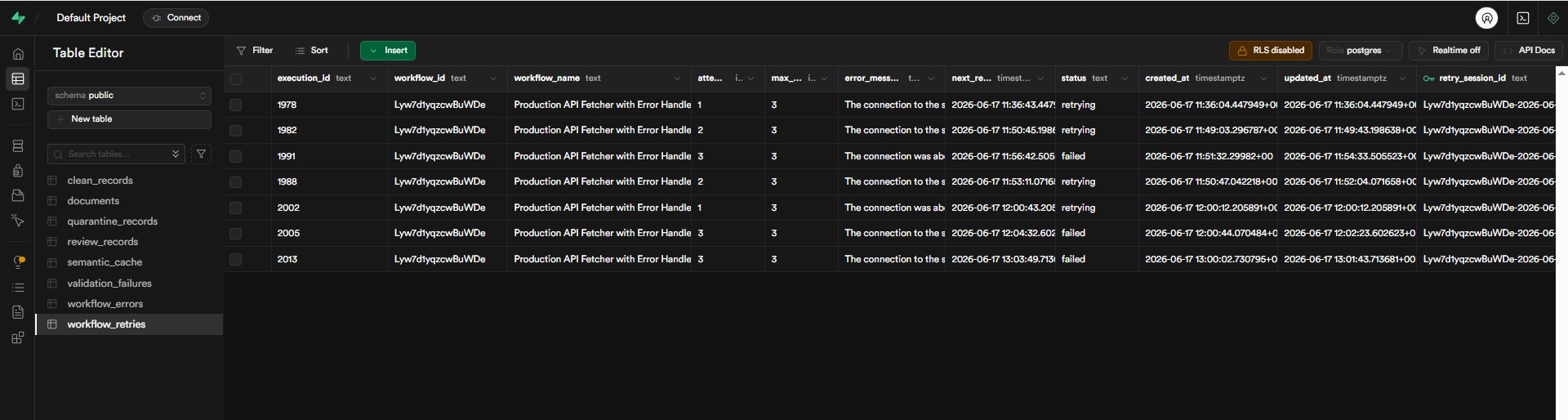Open workflow_name column menu chevron
The height and width of the screenshot is (420, 1568).
(x=677, y=78)
